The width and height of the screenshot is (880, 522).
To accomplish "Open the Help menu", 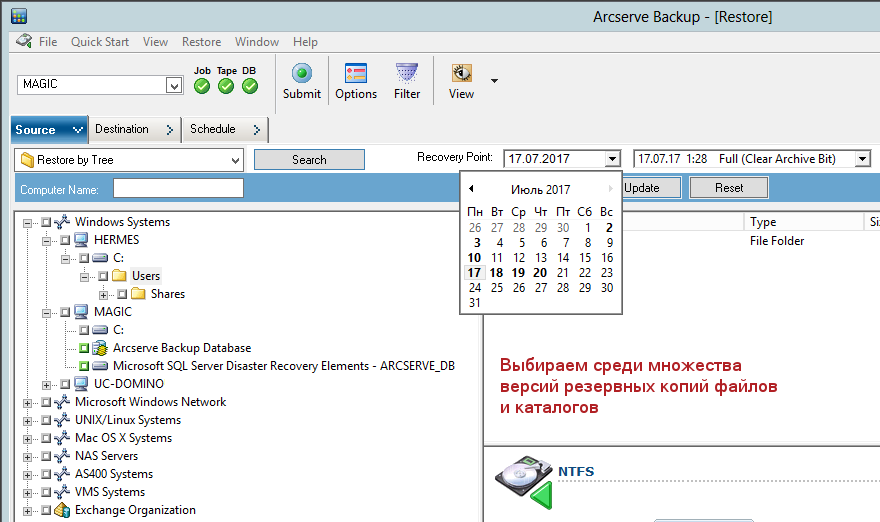I will [305, 42].
